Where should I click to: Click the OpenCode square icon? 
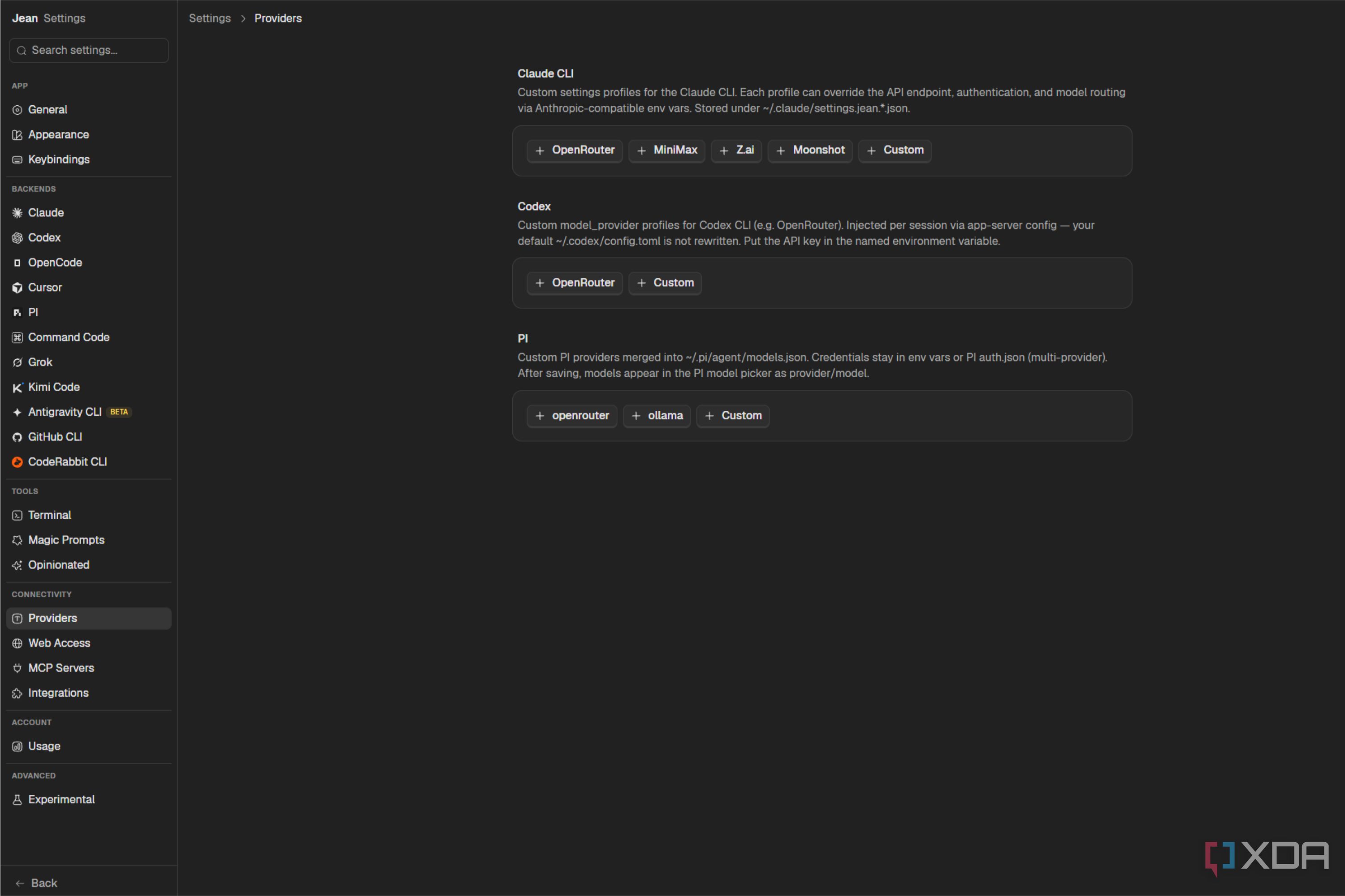(x=17, y=263)
